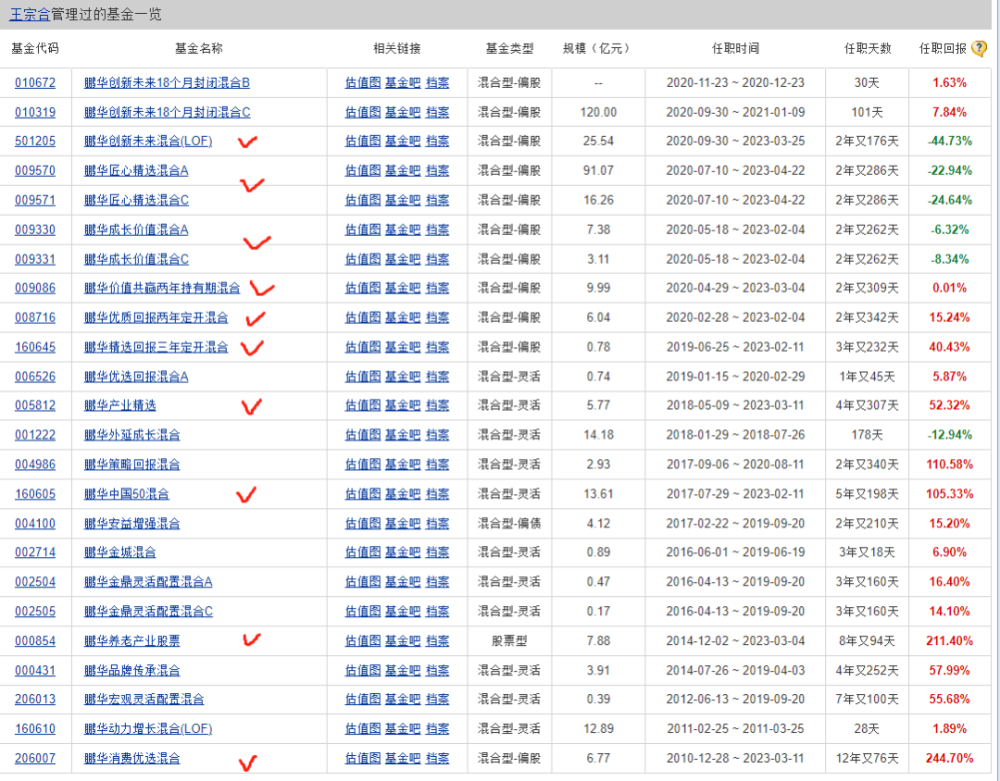Open 鹏华宏观灵活配置混合 fund page
Screen dimensions: 1000x781
point(144,699)
